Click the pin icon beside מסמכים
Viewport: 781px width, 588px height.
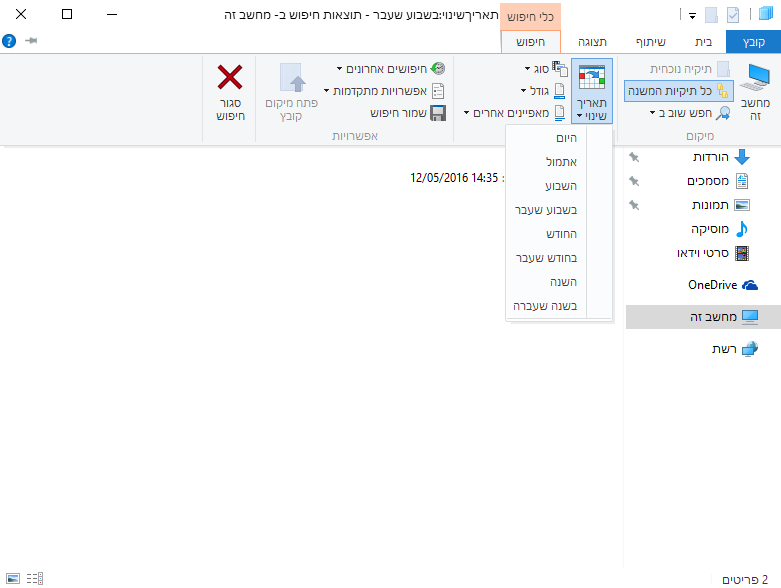[x=634, y=181]
